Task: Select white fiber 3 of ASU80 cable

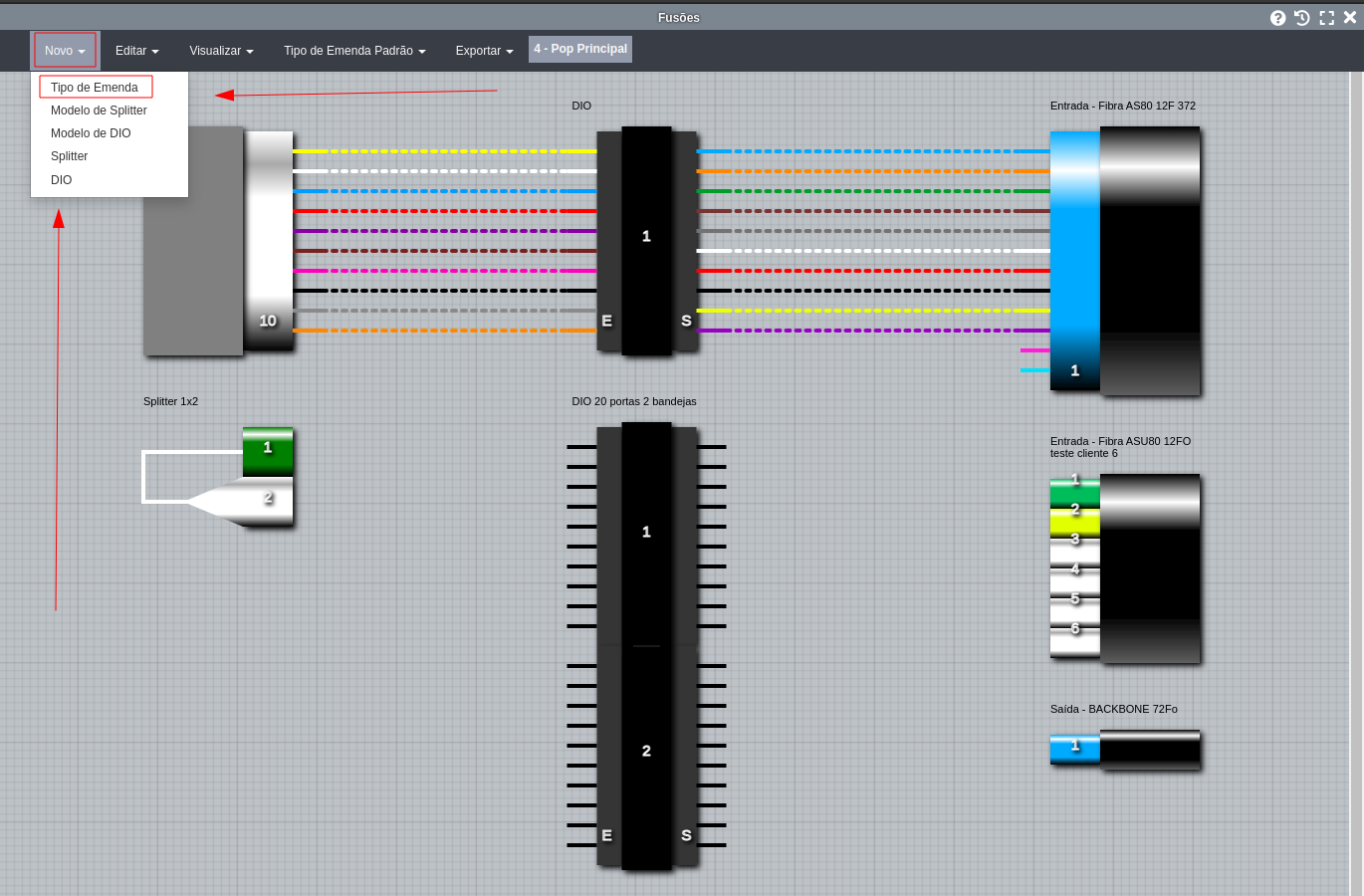Action: tap(1075, 553)
